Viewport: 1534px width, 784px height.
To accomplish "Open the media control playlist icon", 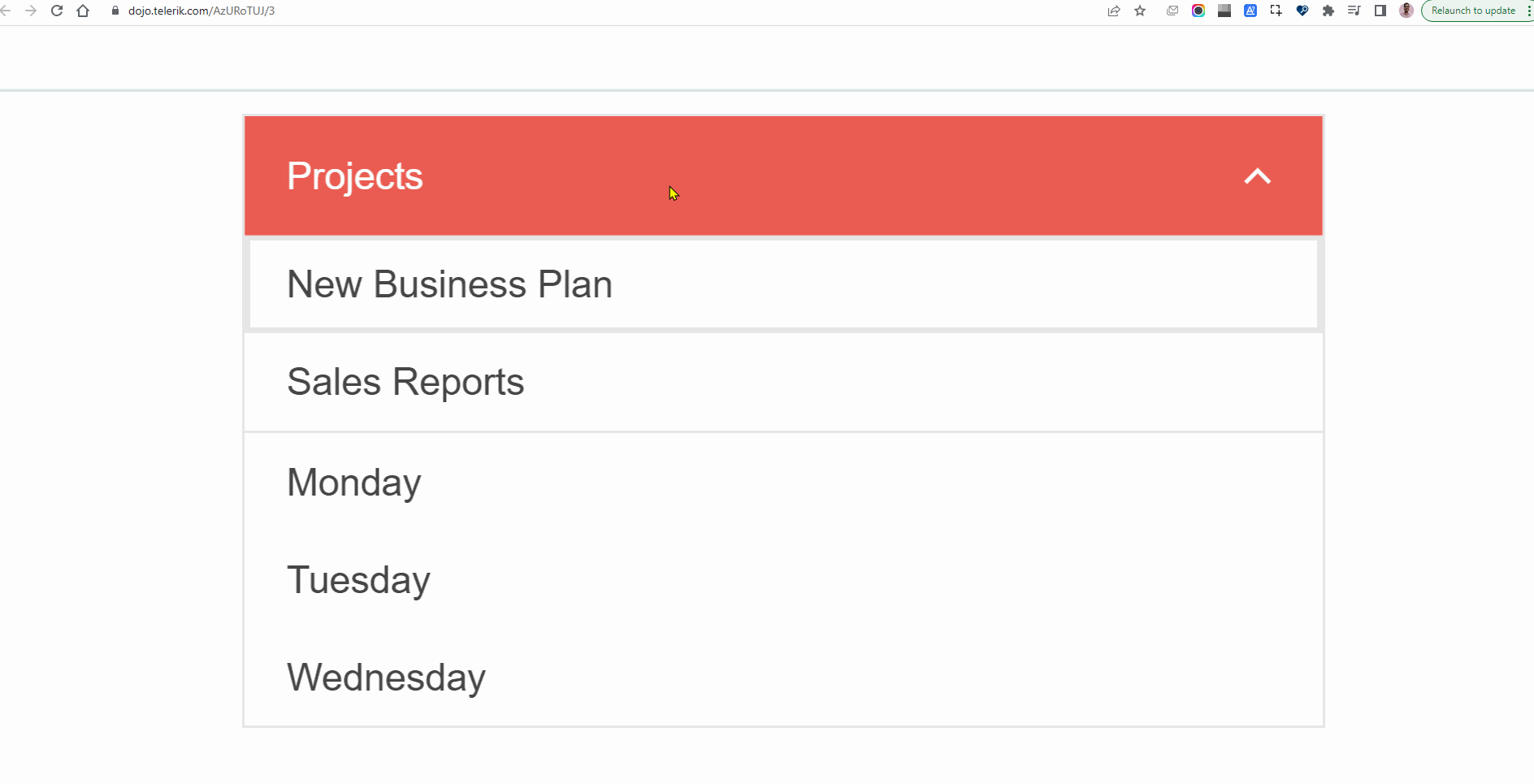I will pyautogui.click(x=1354, y=11).
